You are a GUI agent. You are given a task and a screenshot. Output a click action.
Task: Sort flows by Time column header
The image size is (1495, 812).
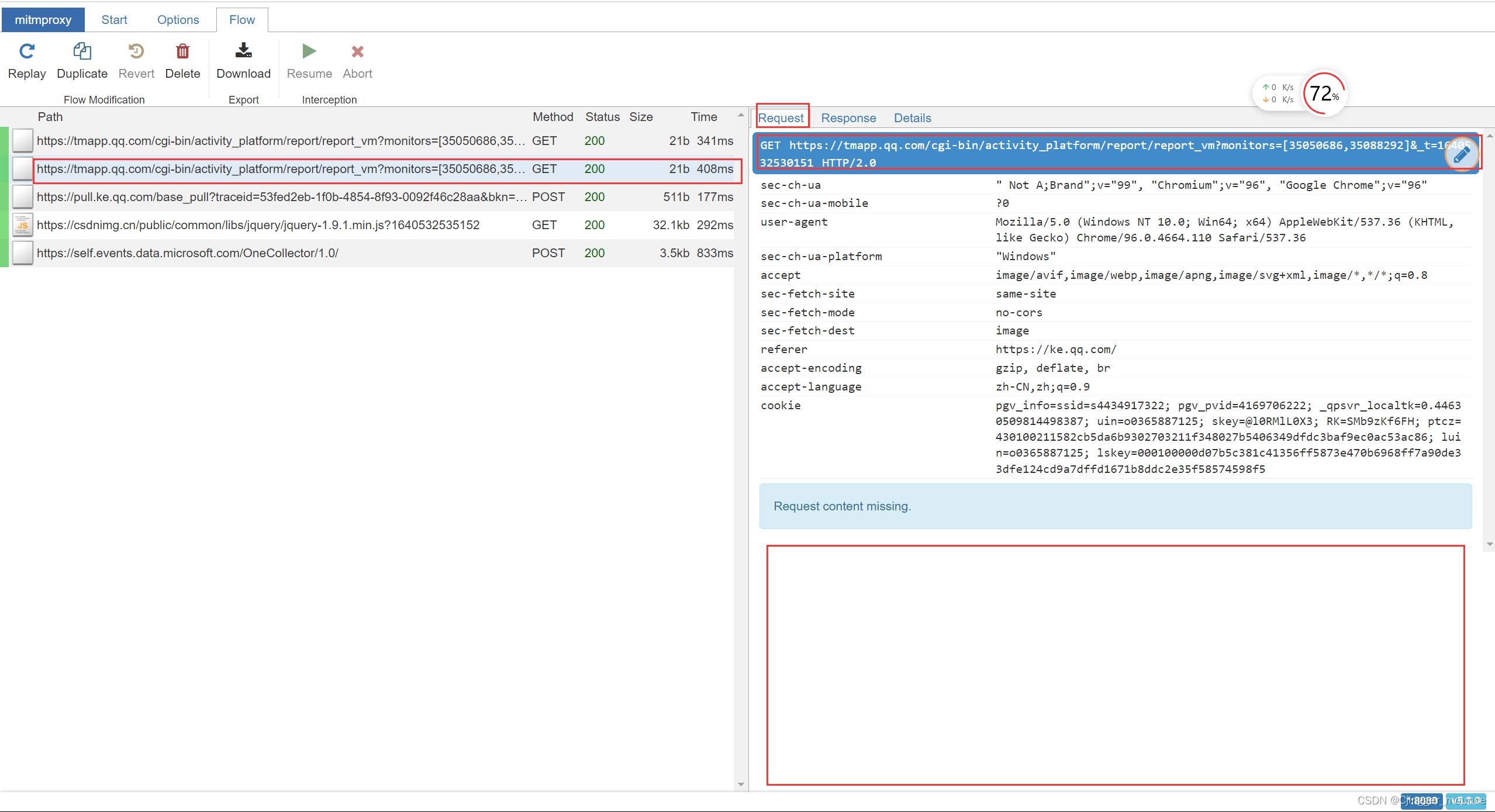703,117
